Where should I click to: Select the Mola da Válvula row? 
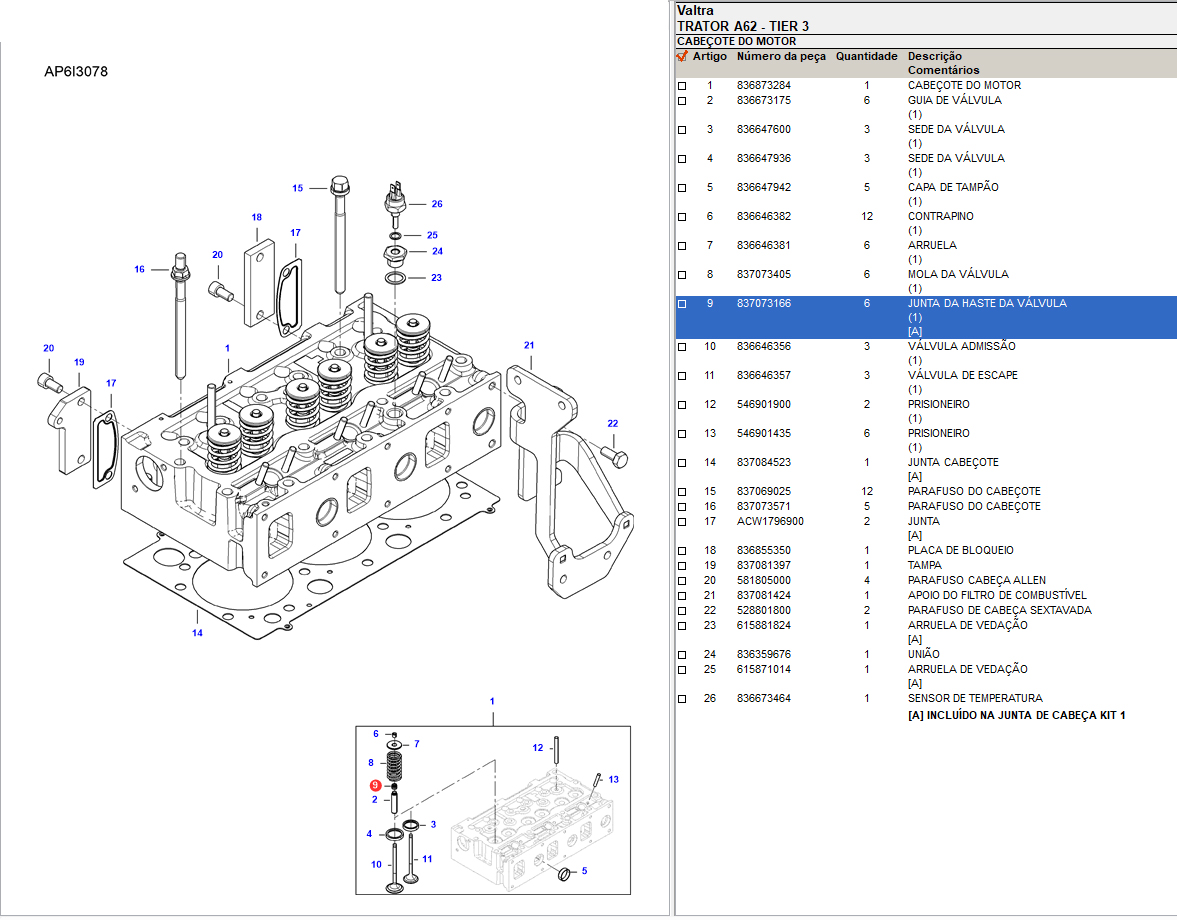[x=957, y=274]
